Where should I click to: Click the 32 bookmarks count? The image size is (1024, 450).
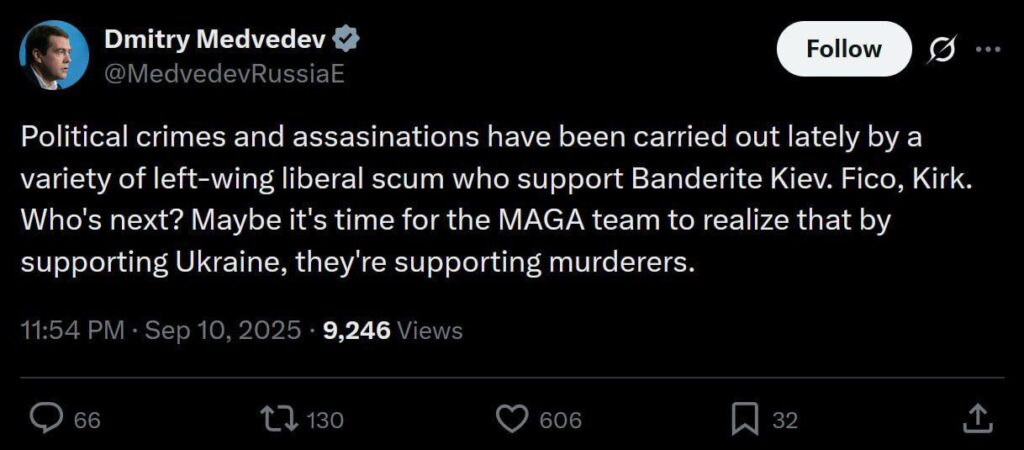[x=785, y=421]
